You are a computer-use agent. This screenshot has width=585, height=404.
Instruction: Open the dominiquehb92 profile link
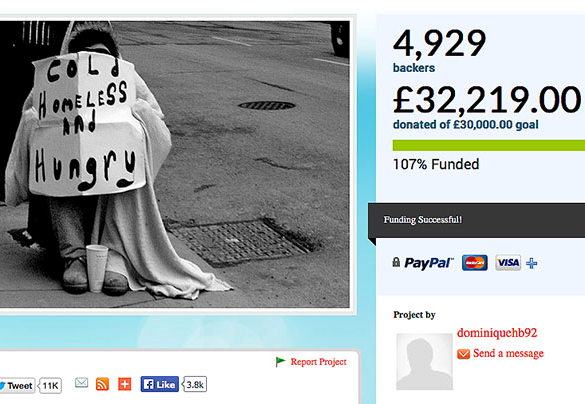(497, 332)
